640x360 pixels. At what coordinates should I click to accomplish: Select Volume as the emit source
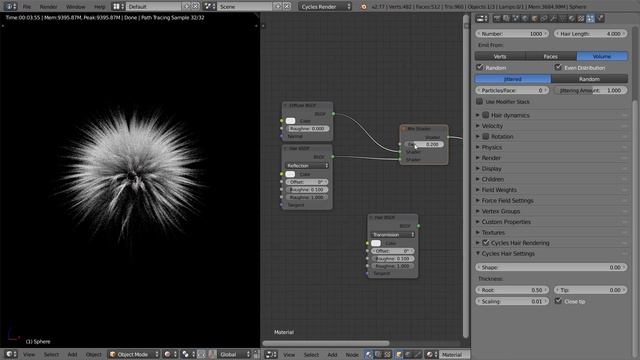click(x=602, y=56)
